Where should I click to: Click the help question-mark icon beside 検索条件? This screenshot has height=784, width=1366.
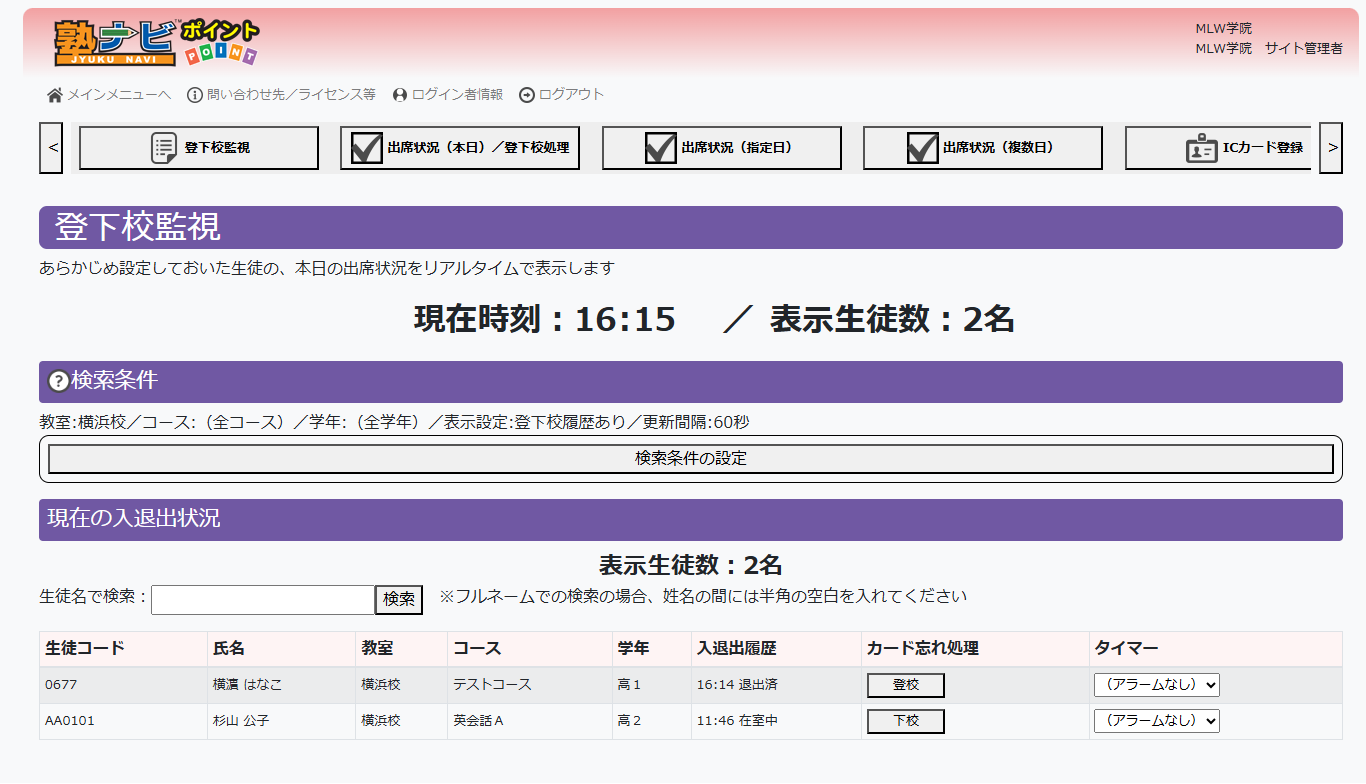tap(57, 379)
